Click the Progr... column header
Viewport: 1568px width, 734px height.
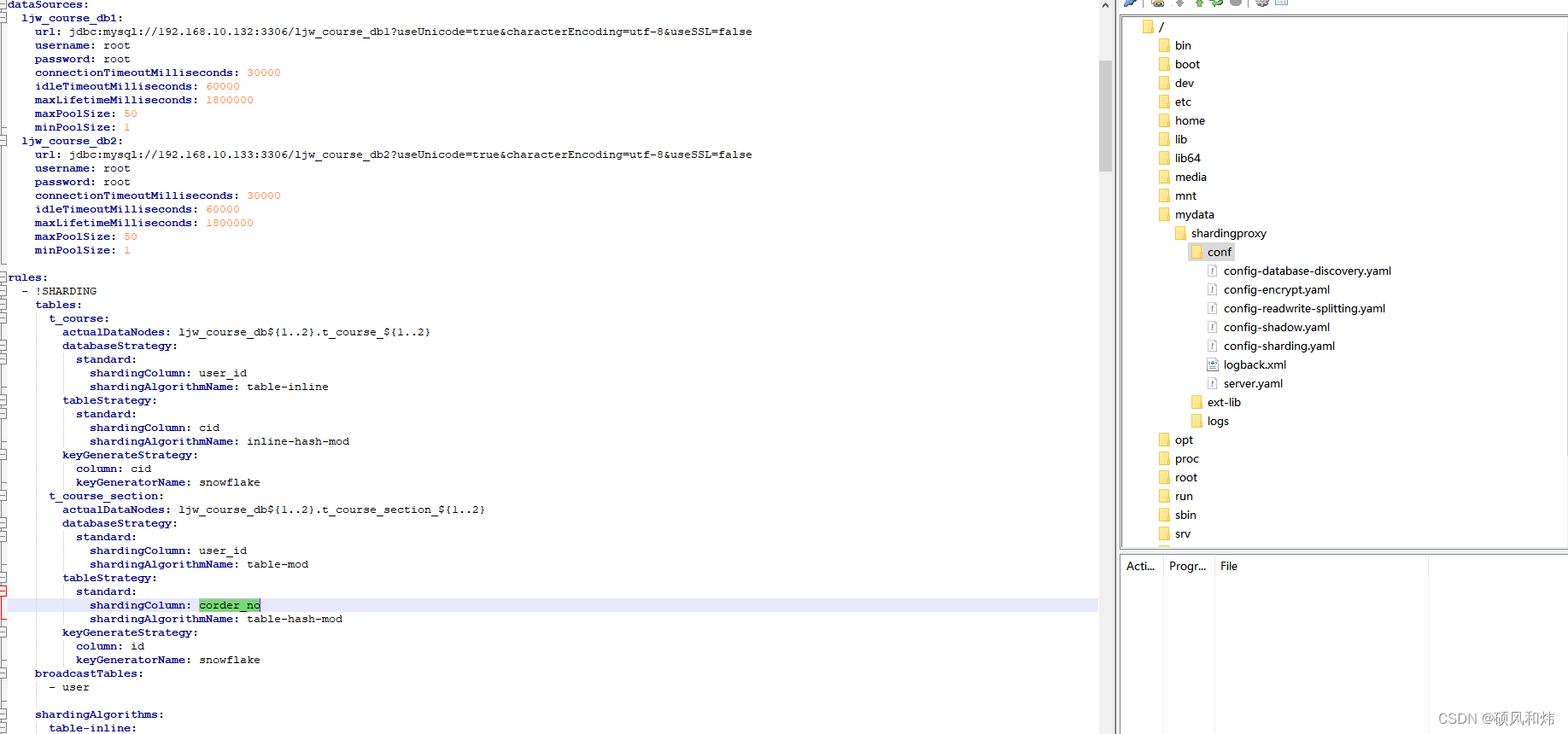tap(1188, 566)
